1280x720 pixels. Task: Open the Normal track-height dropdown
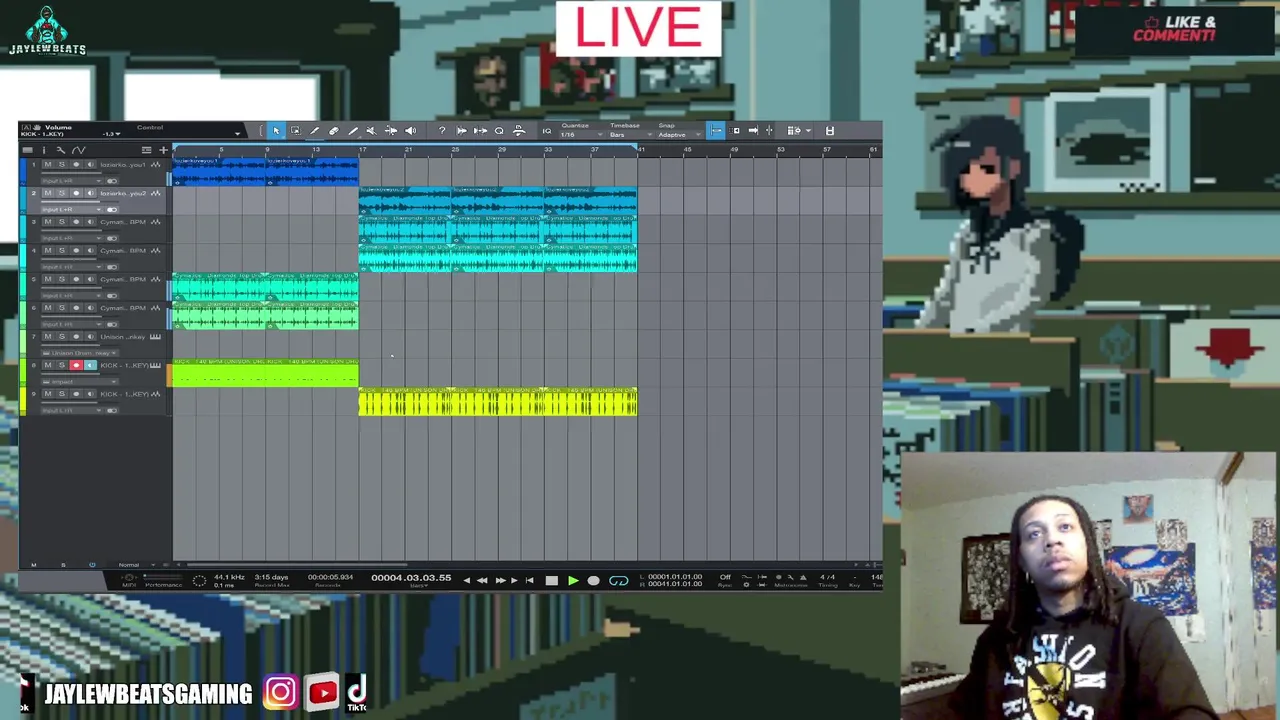[x=129, y=565]
